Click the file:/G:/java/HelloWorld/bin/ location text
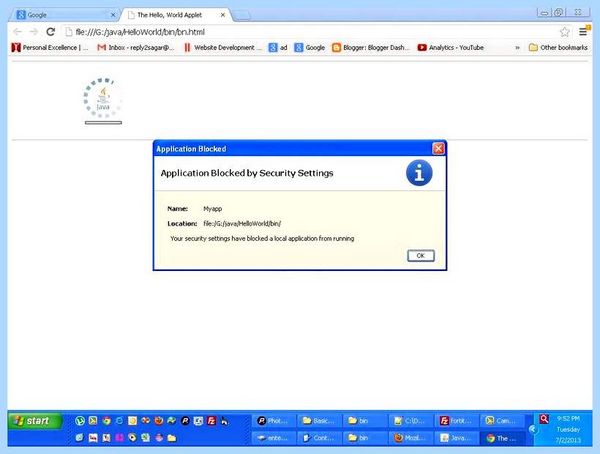The image size is (600, 454). pos(242,224)
